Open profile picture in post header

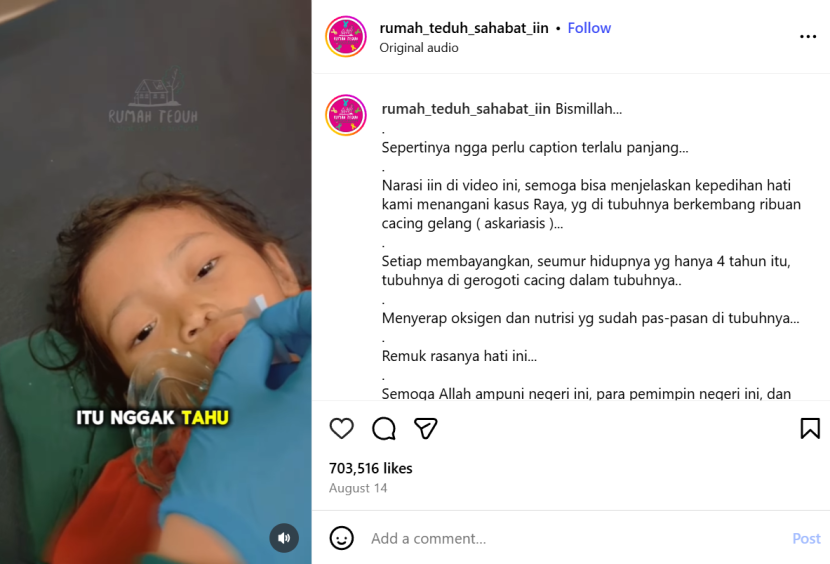(346, 37)
